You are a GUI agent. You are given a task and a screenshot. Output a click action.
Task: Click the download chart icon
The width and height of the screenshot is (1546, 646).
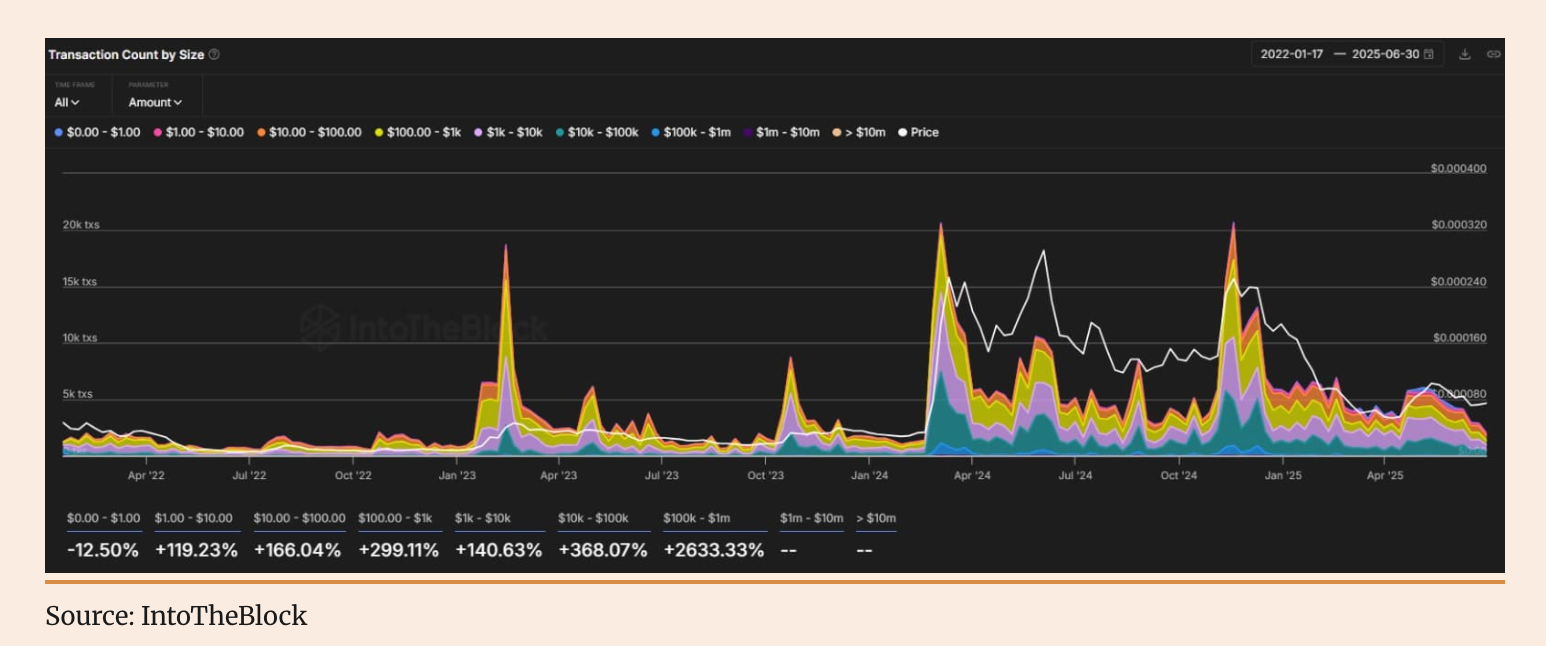[1464, 54]
